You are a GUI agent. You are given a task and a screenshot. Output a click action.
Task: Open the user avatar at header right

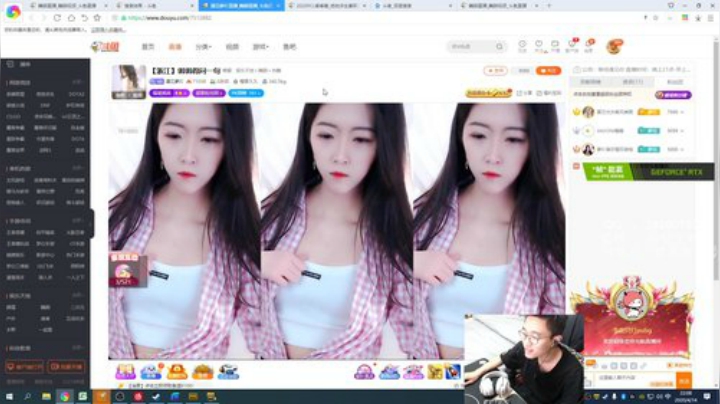coord(614,46)
